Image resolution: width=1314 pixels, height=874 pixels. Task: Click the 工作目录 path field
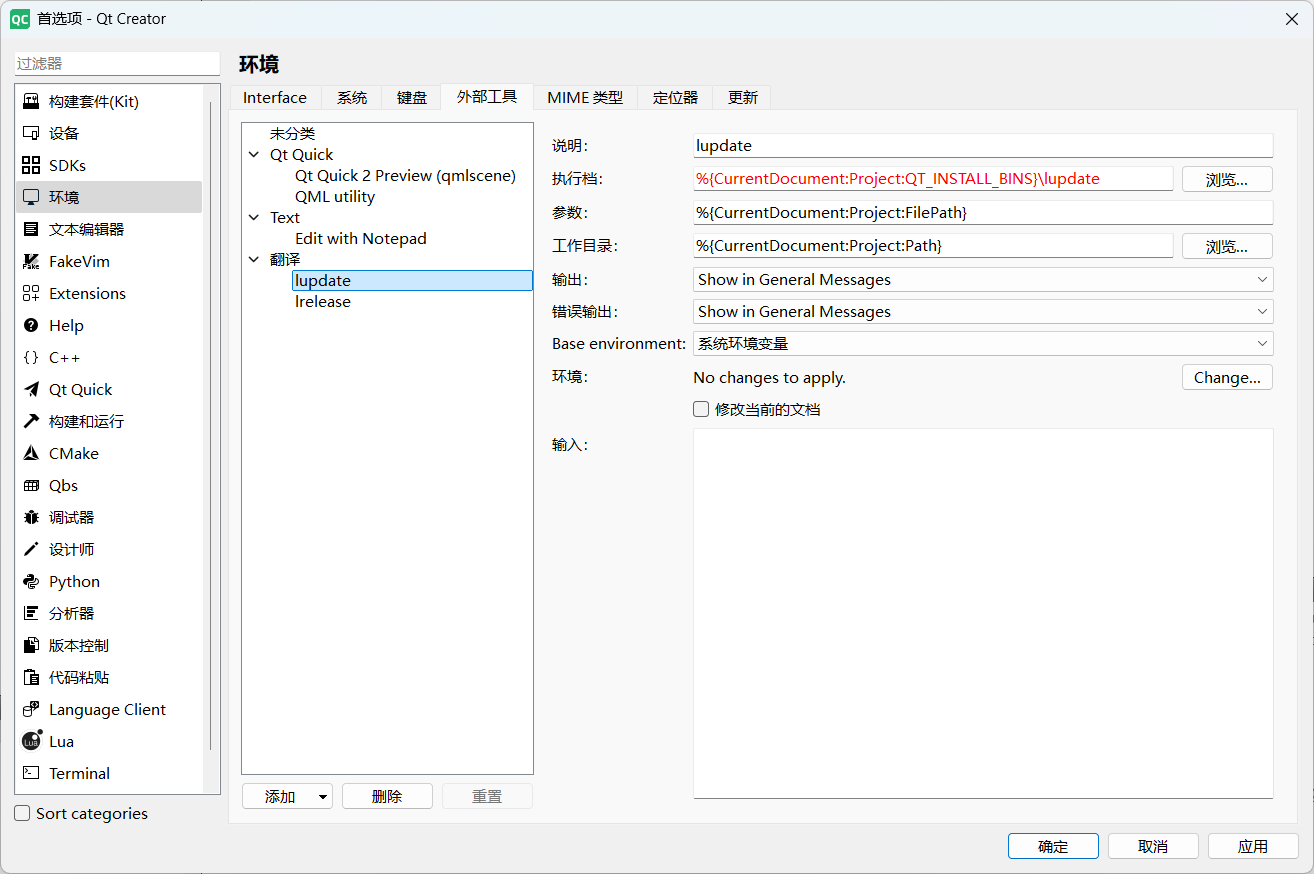click(x=933, y=246)
